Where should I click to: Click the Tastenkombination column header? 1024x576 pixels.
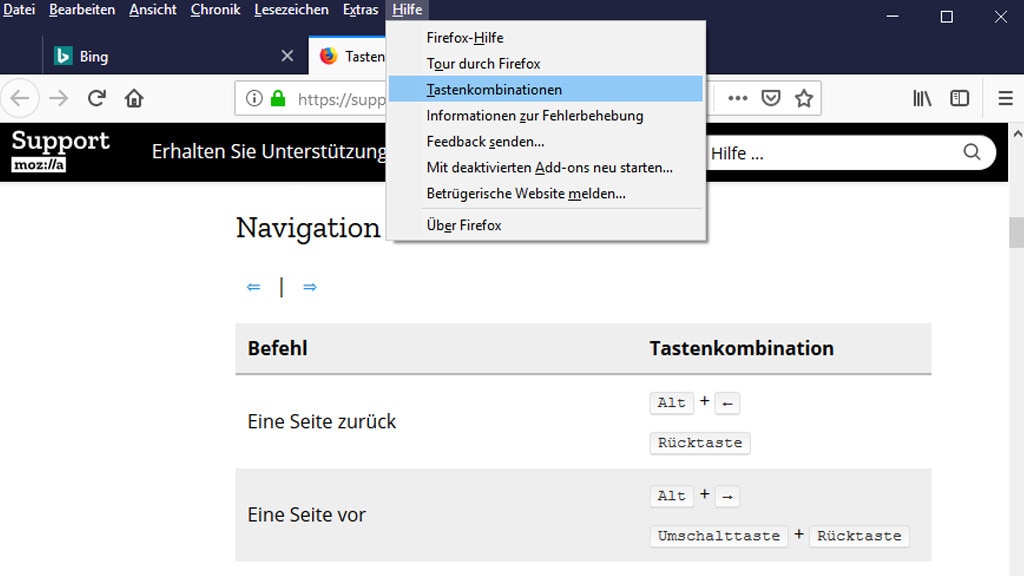[x=741, y=348]
